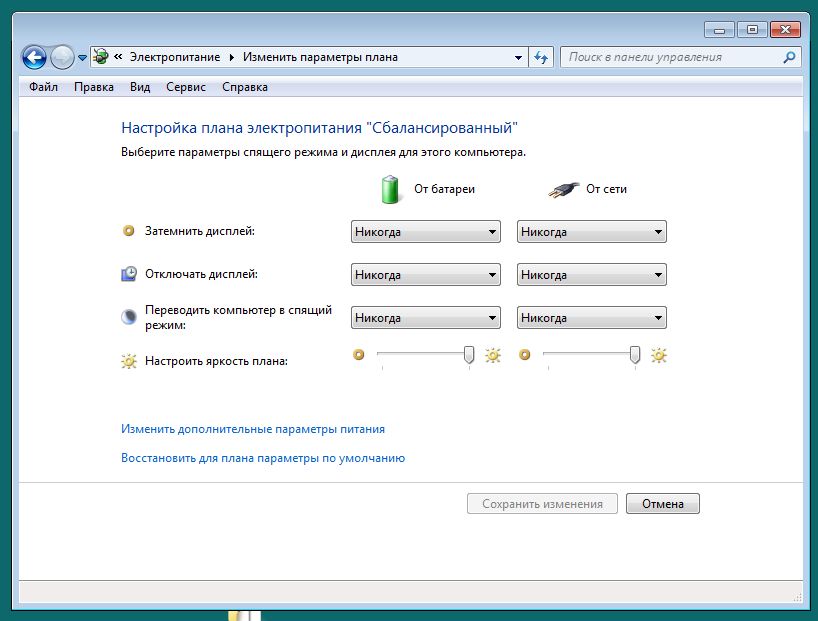The width and height of the screenshot is (818, 621).
Task: Click Восстановить для плана параметры по умолчанию
Action: pos(263,458)
